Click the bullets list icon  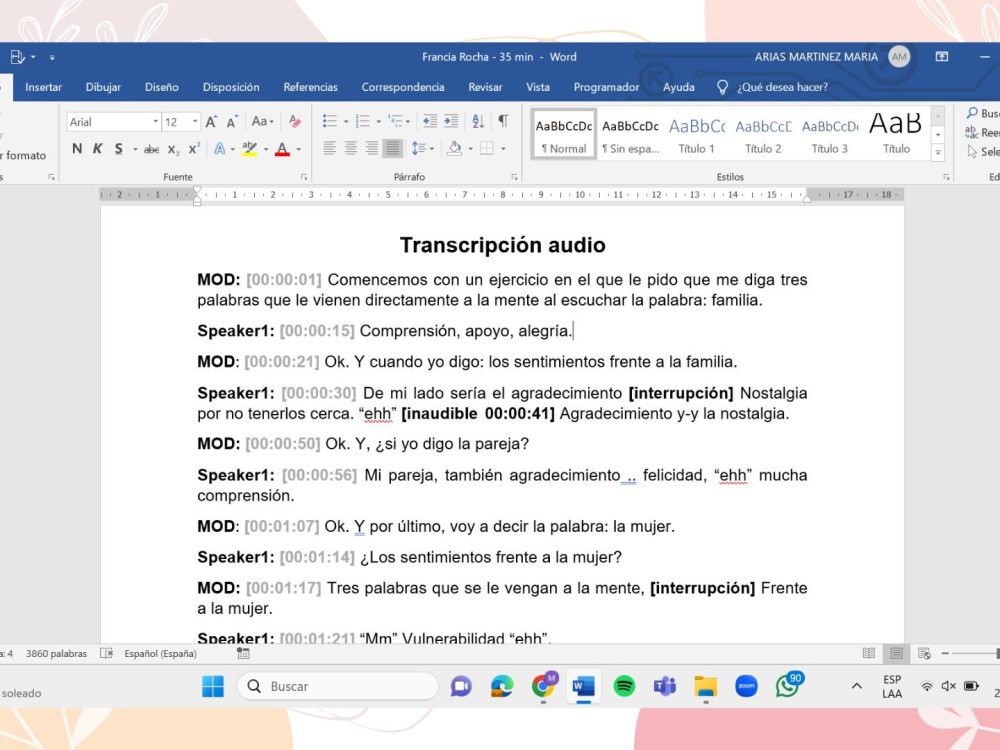click(330, 121)
